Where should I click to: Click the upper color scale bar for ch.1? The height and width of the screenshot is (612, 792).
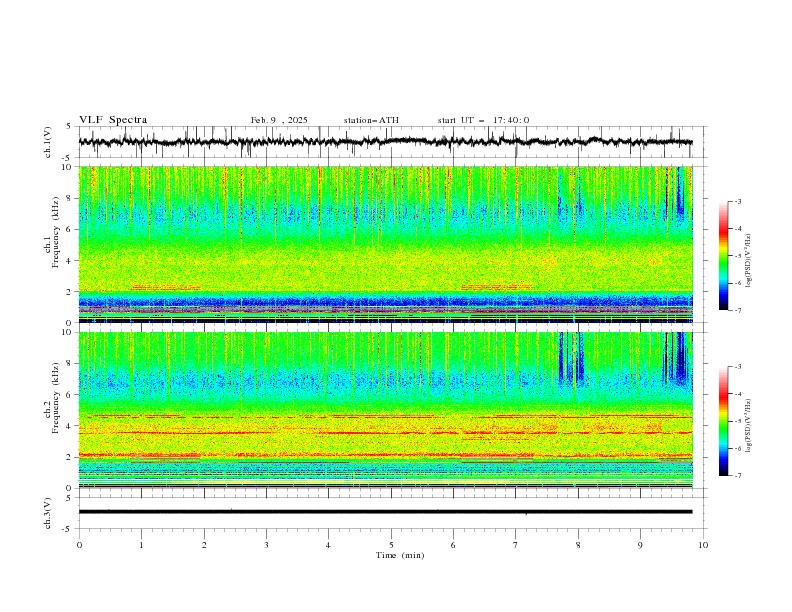[x=723, y=256]
